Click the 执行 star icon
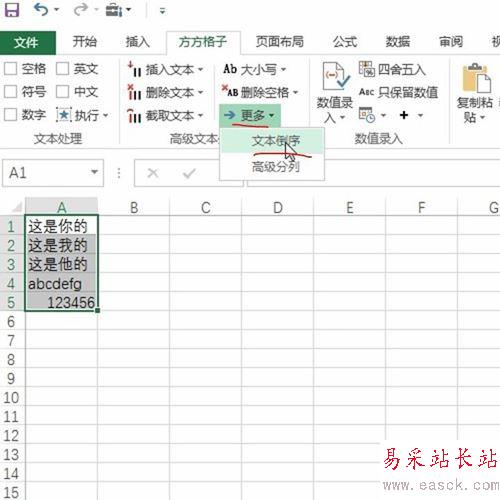 63,115
